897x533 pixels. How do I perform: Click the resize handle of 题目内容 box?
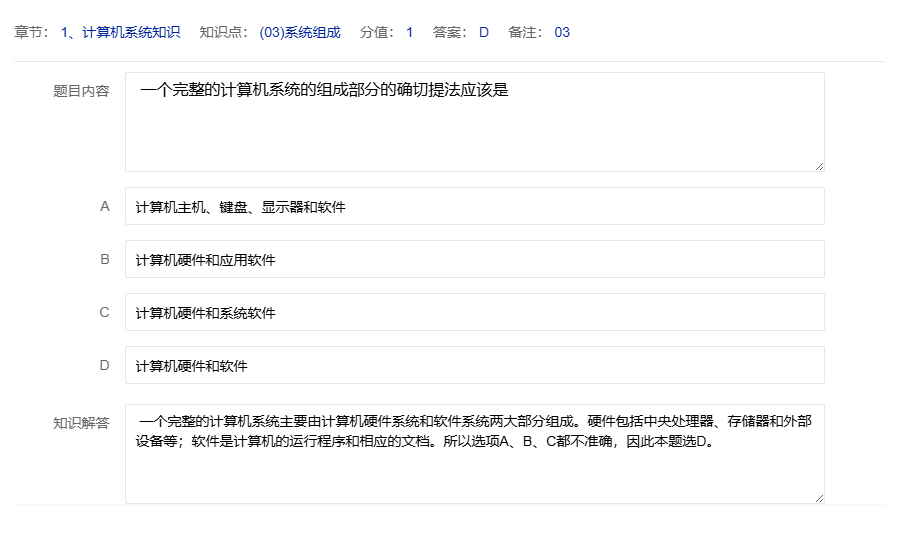click(819, 166)
